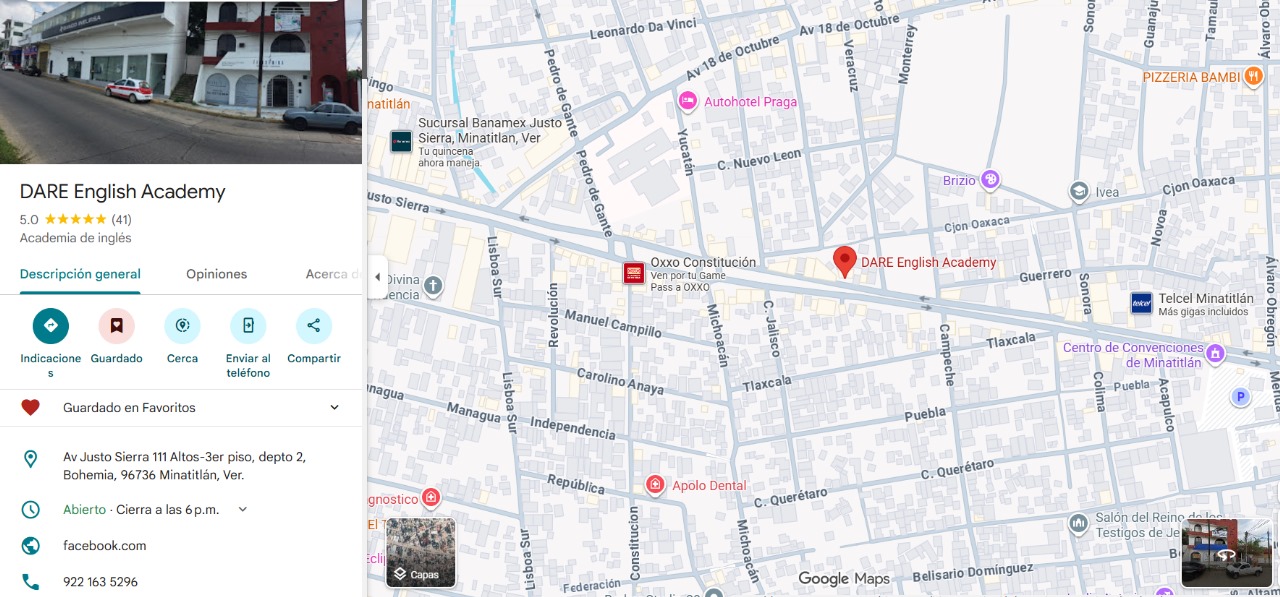Click the Oxxo Constitución store marker
The height and width of the screenshot is (597, 1280).
pos(634,273)
